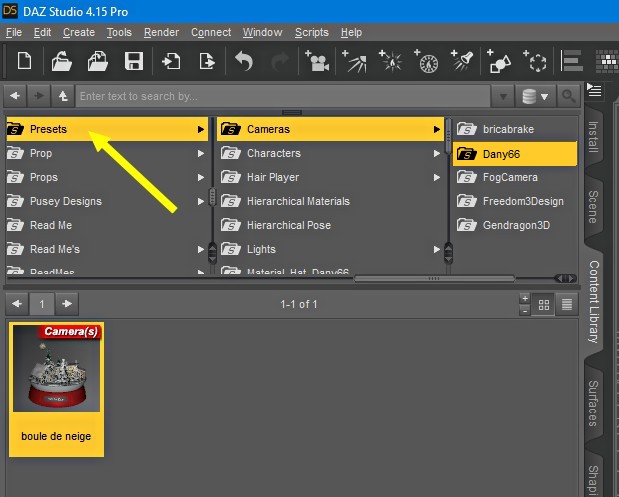Open the Render menu

[161, 32]
